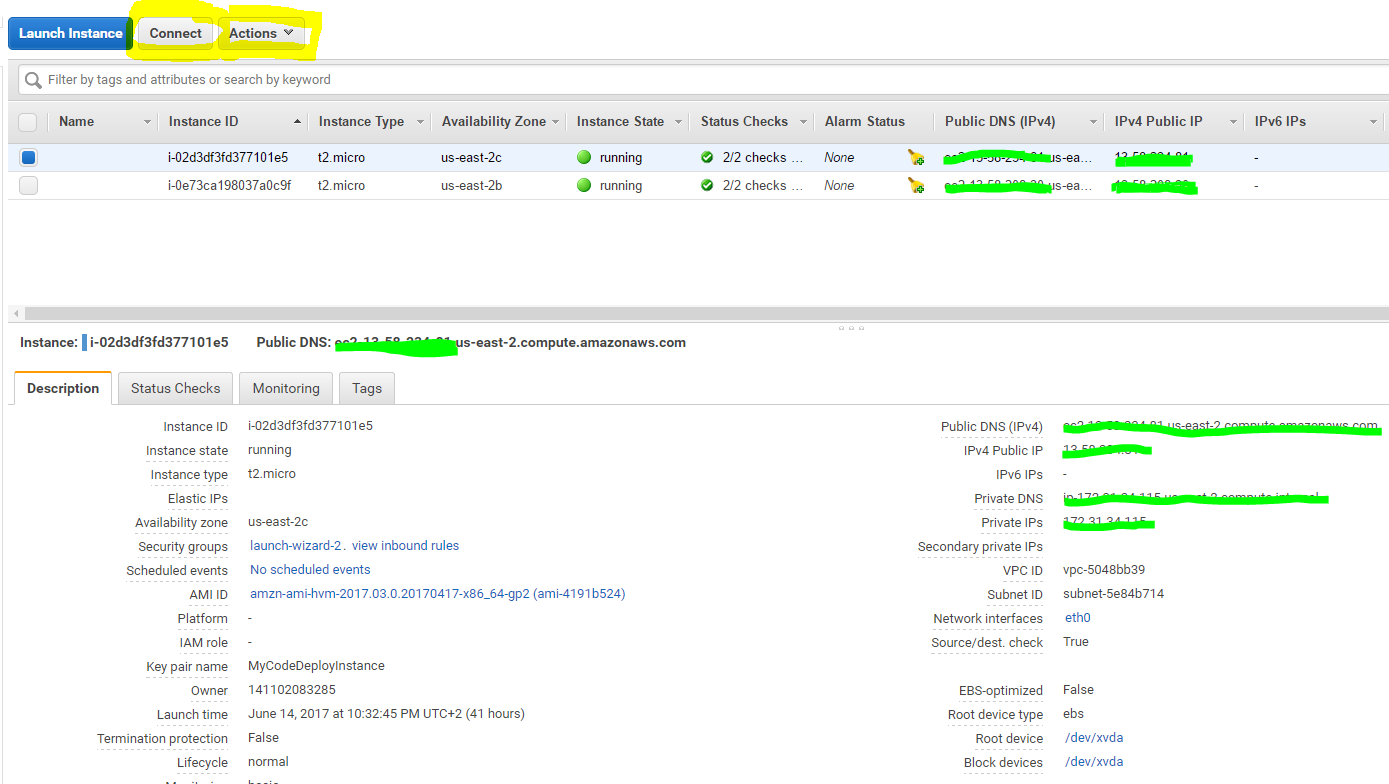
Task: Open the Availability Zone column dropdown arrow
Action: tap(555, 122)
